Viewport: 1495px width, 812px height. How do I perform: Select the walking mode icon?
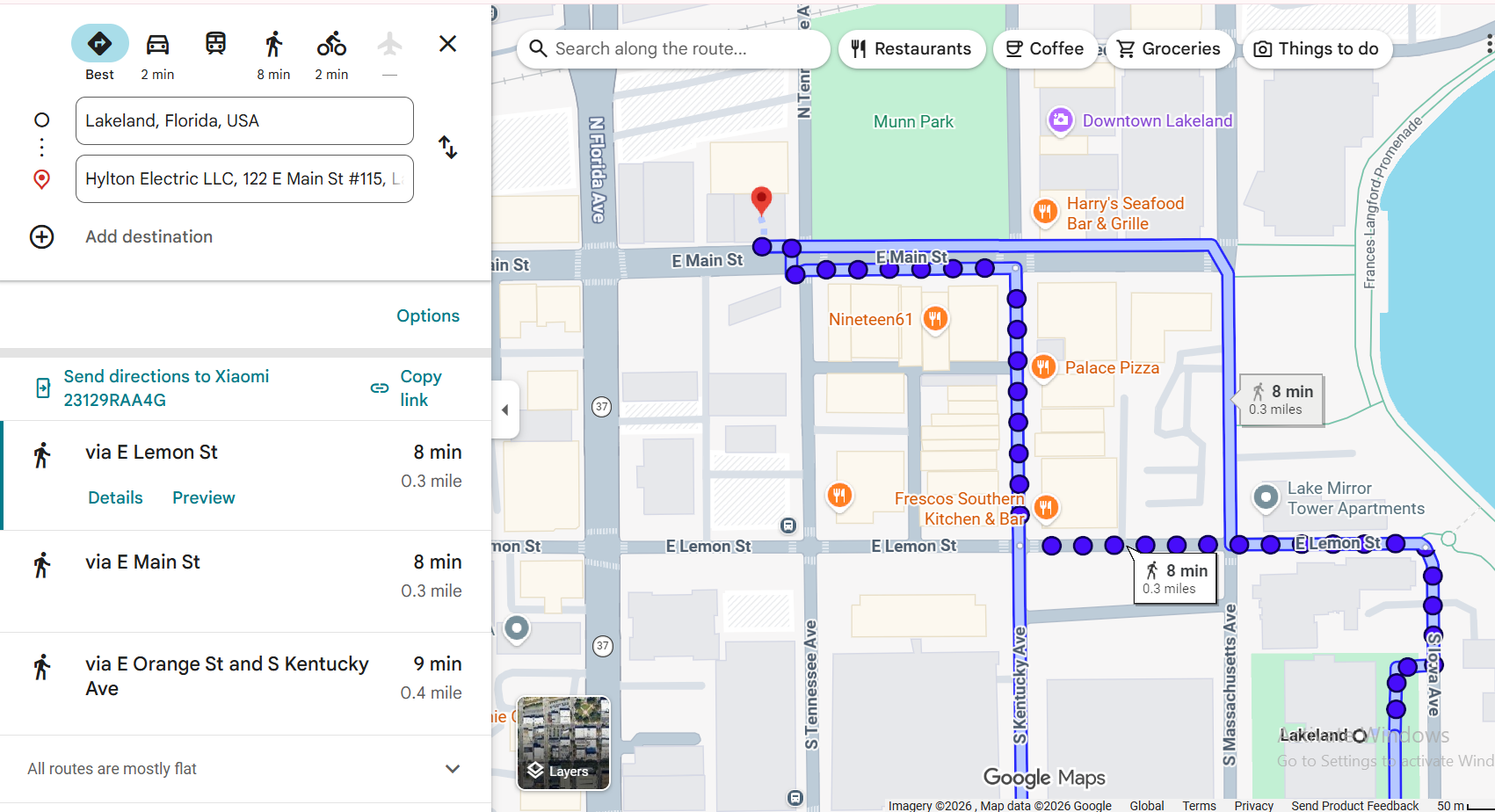(273, 43)
